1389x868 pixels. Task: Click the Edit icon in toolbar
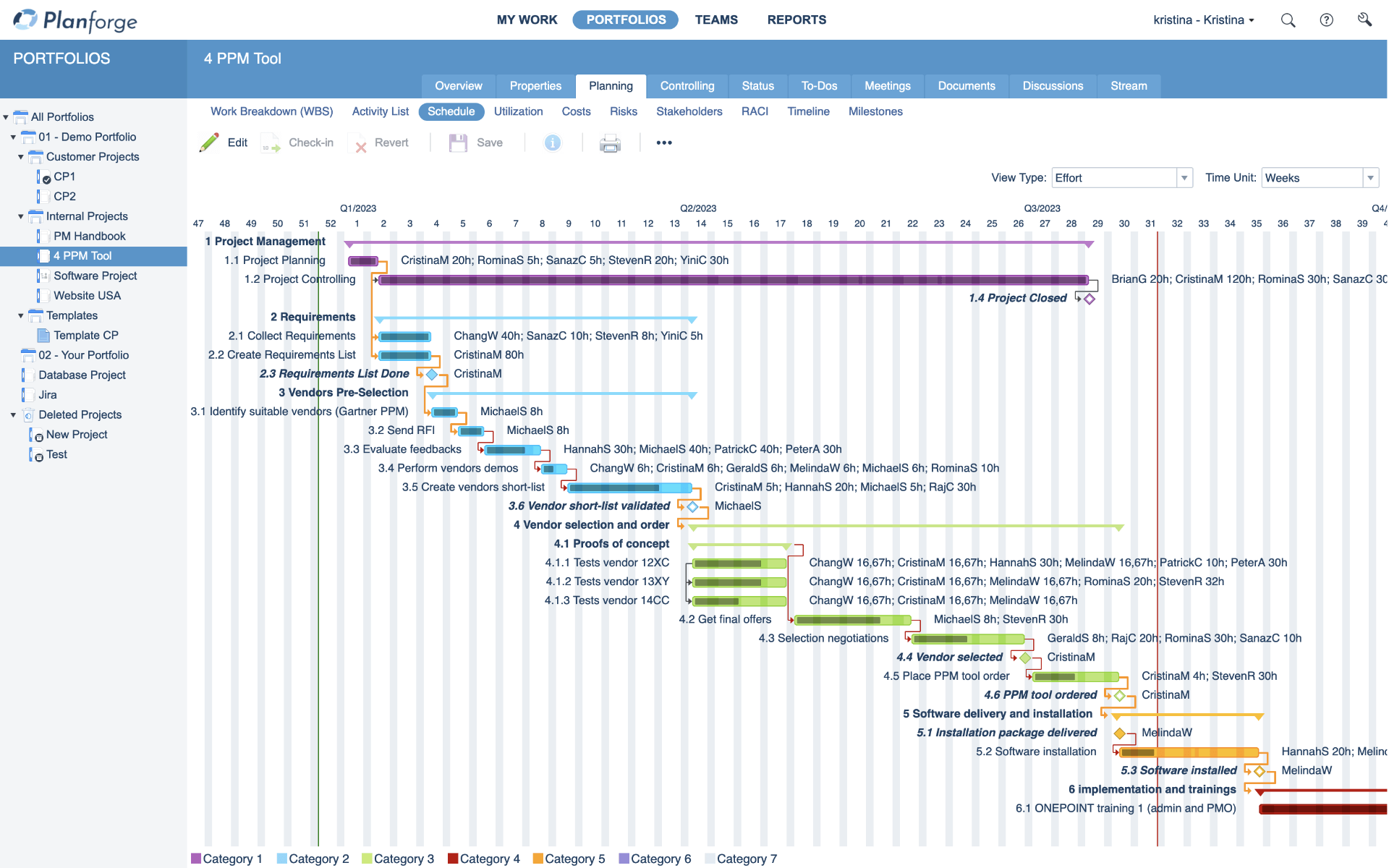(x=208, y=143)
